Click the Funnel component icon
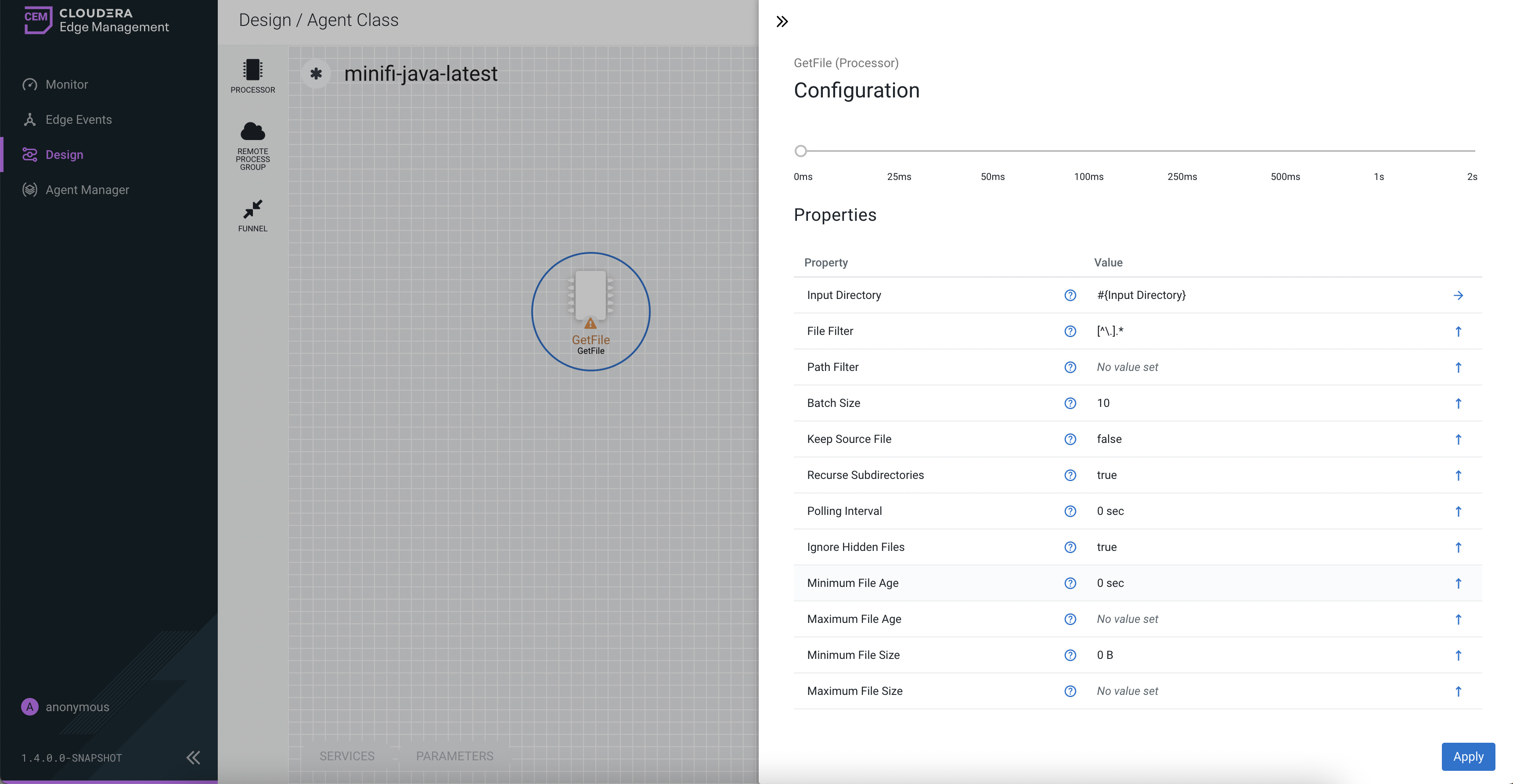The height and width of the screenshot is (784, 1513). click(x=252, y=209)
